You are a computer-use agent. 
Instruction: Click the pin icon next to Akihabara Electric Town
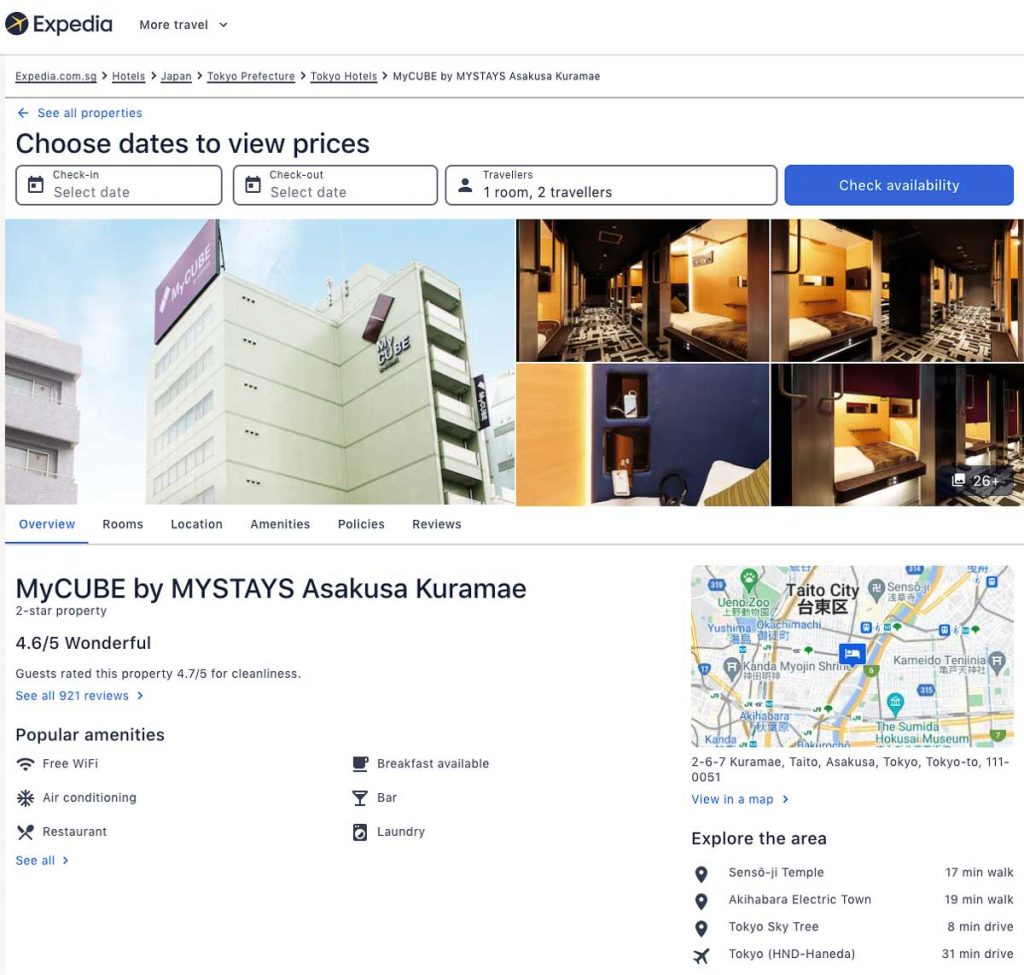(701, 901)
